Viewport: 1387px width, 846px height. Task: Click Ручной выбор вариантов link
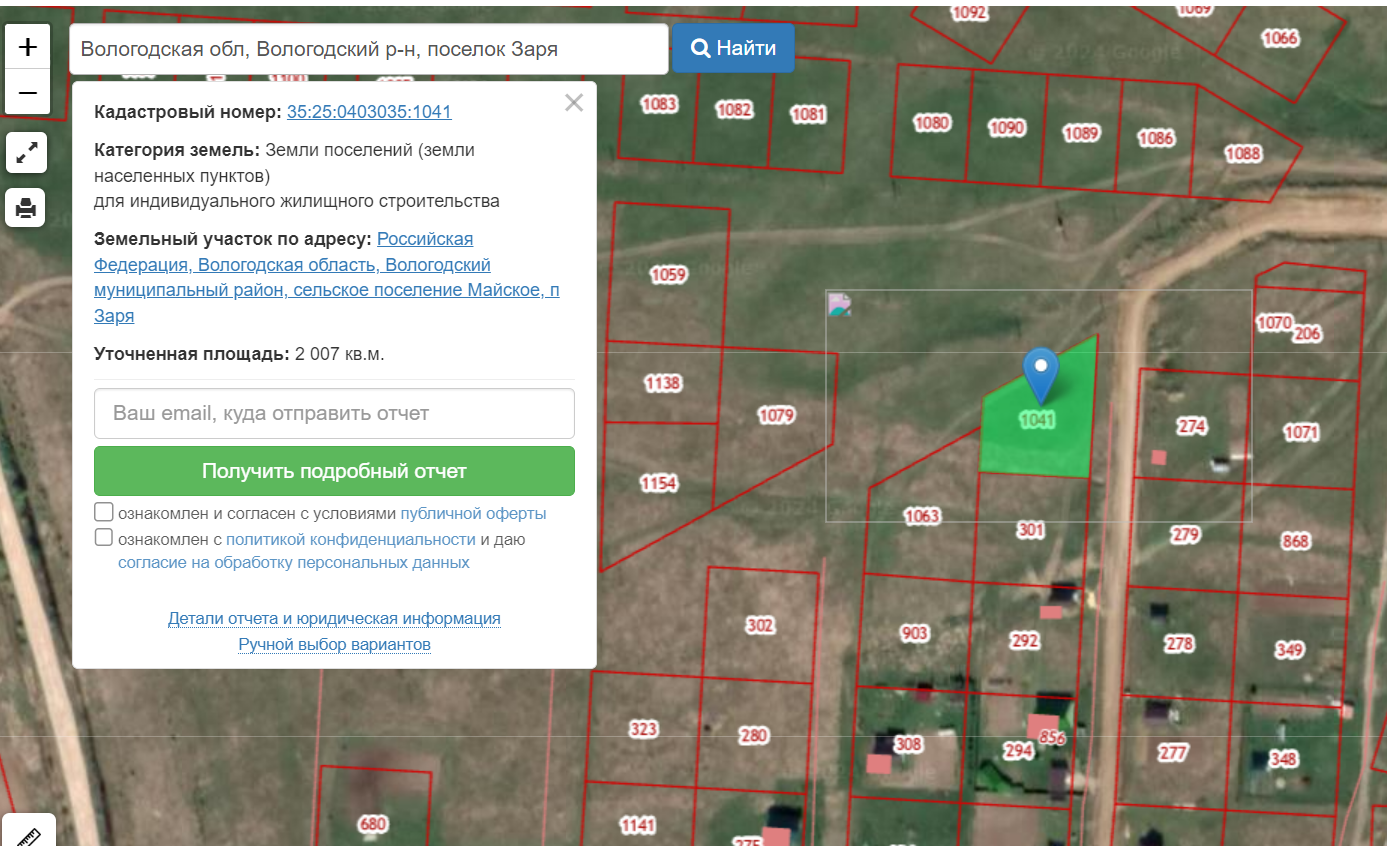[334, 644]
